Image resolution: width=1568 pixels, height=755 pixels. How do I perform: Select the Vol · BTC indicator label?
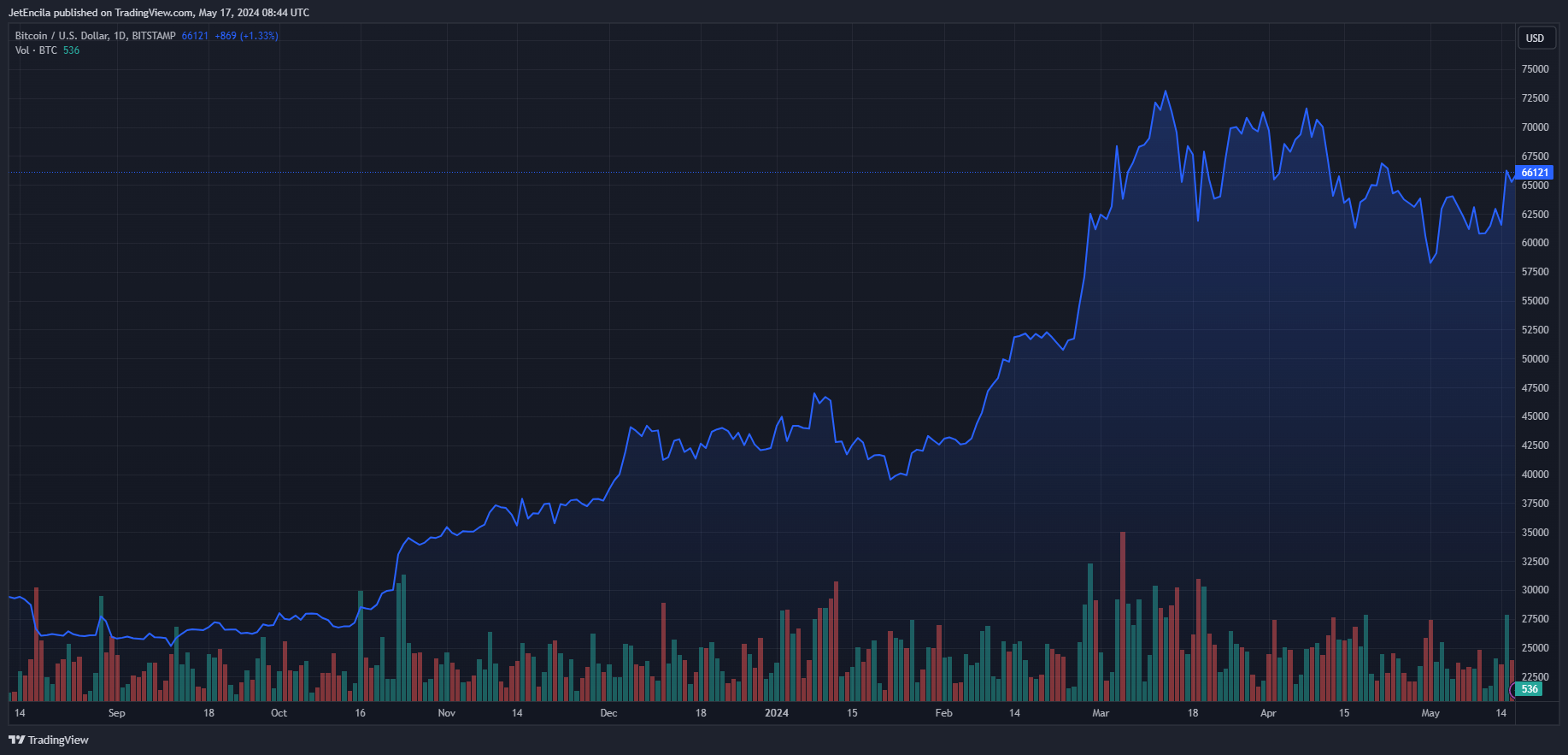point(36,50)
